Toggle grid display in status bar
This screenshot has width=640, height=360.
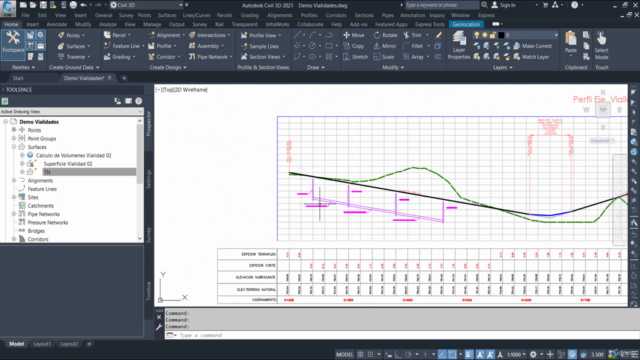click(x=360, y=354)
